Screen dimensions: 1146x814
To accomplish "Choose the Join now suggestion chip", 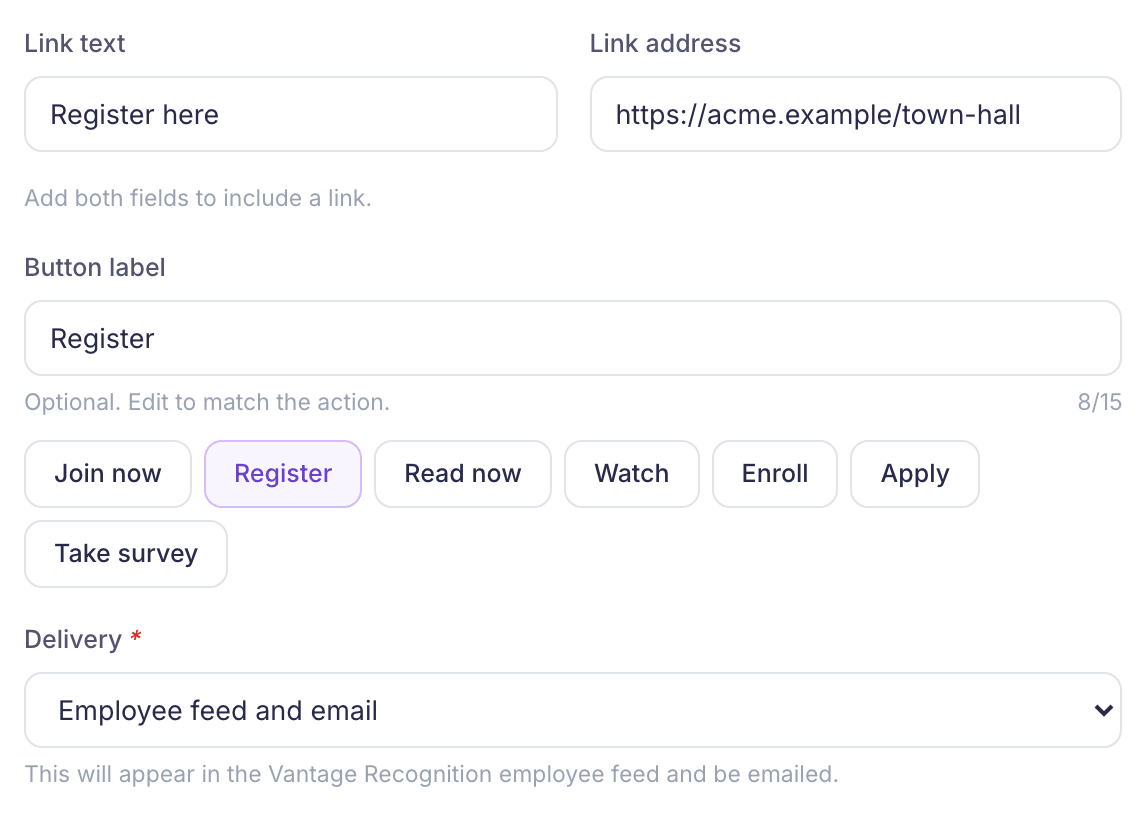I will tap(108, 473).
